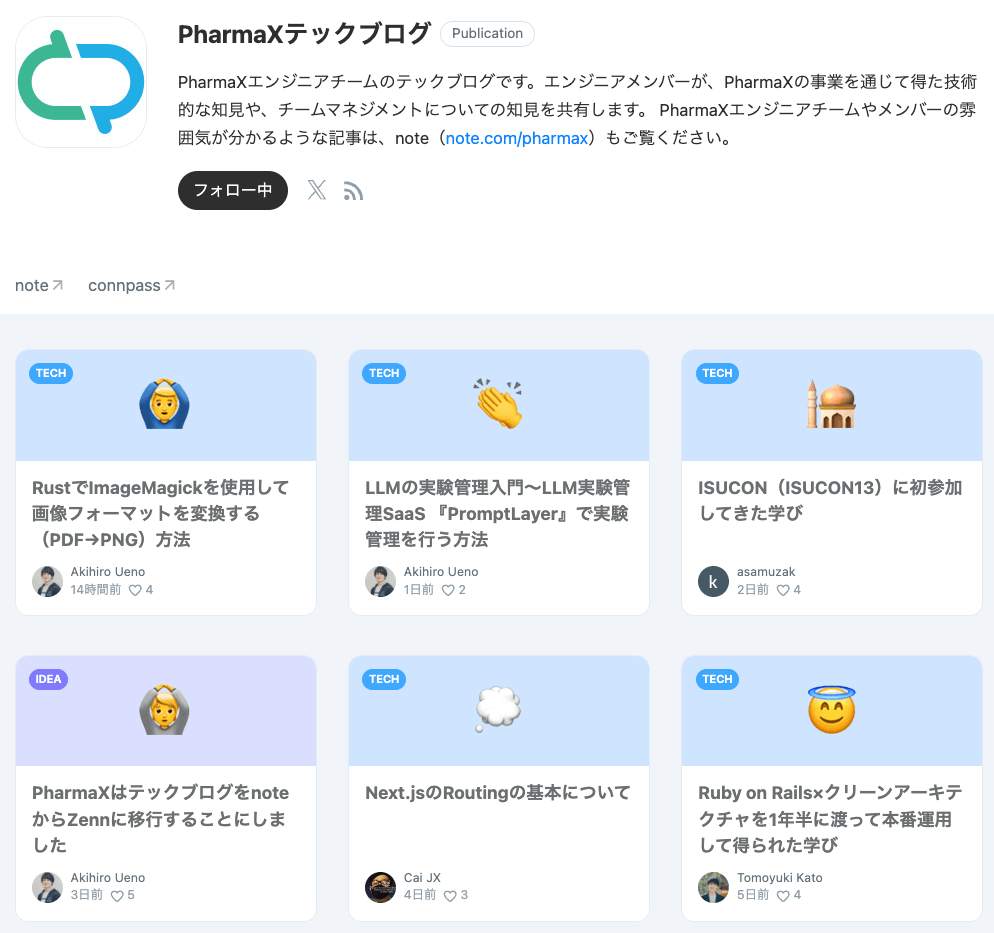
Task: Click heart icon on PromptLayer article
Action: (448, 590)
